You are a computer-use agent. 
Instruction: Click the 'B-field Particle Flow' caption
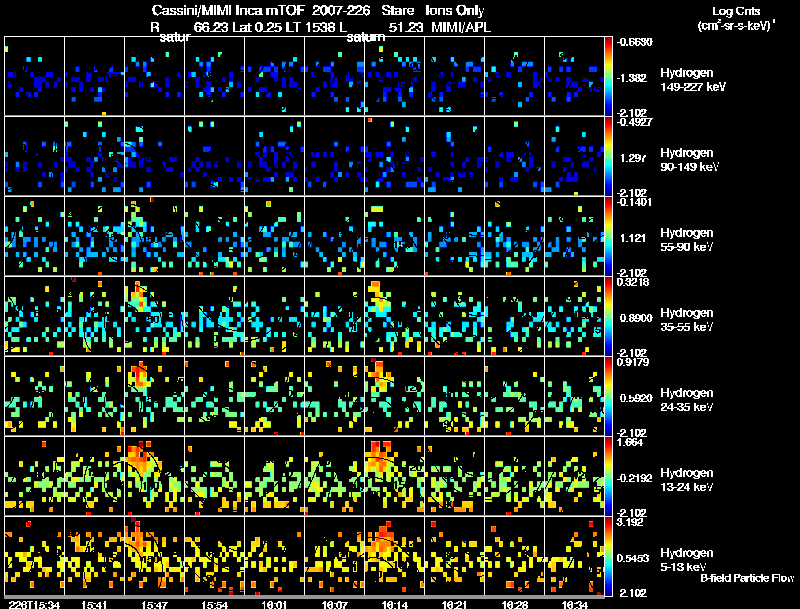click(747, 578)
